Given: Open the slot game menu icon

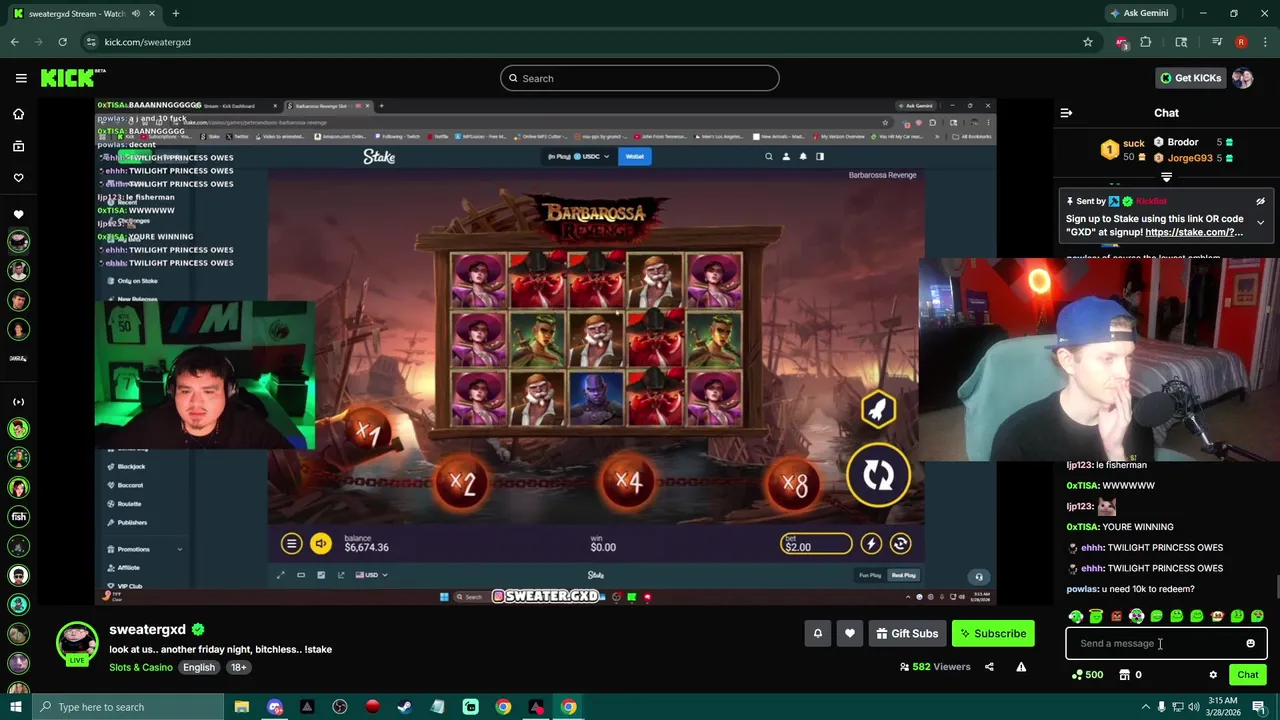Looking at the screenshot, I should [x=291, y=543].
